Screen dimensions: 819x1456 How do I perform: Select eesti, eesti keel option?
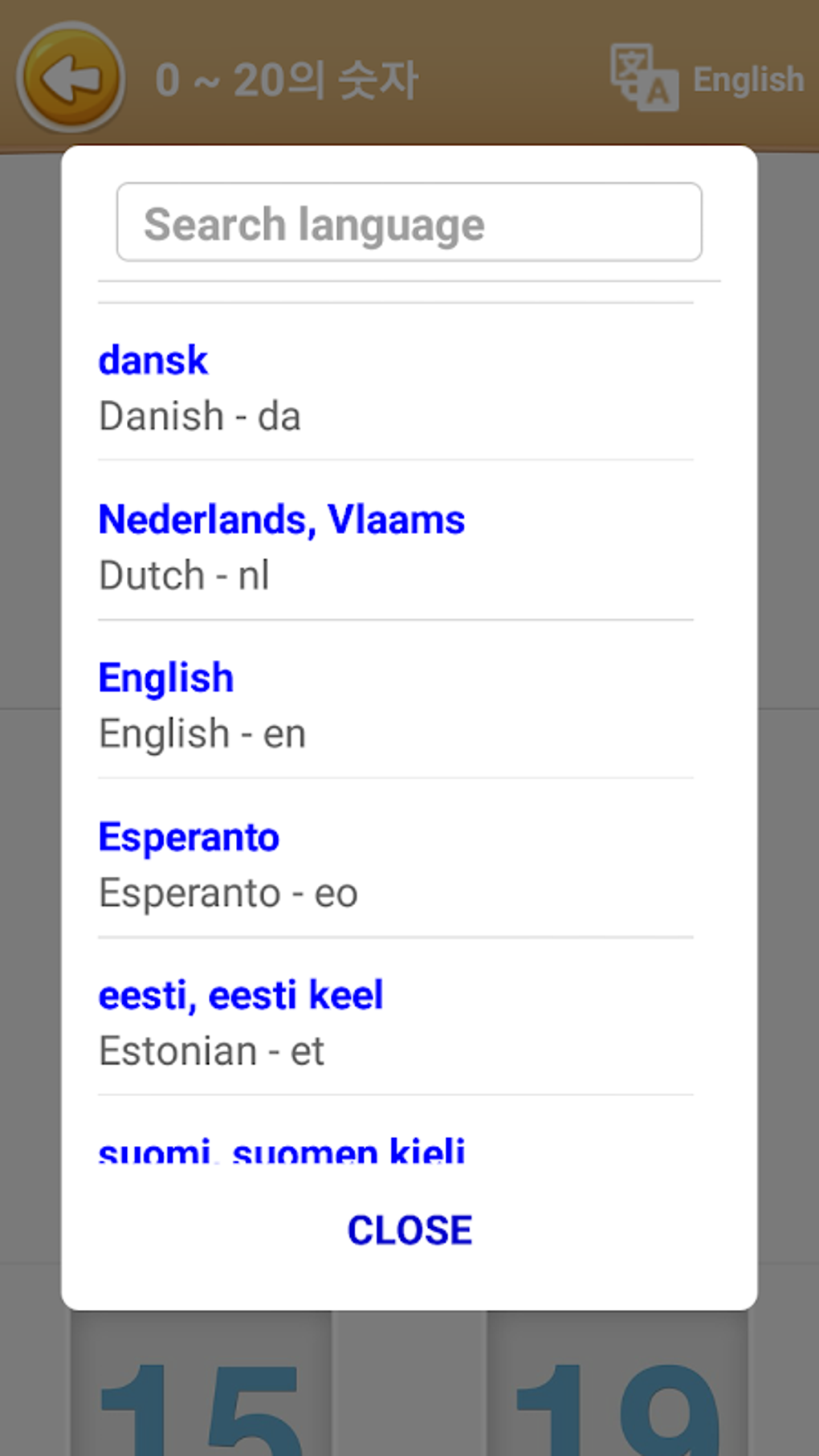pos(240,996)
